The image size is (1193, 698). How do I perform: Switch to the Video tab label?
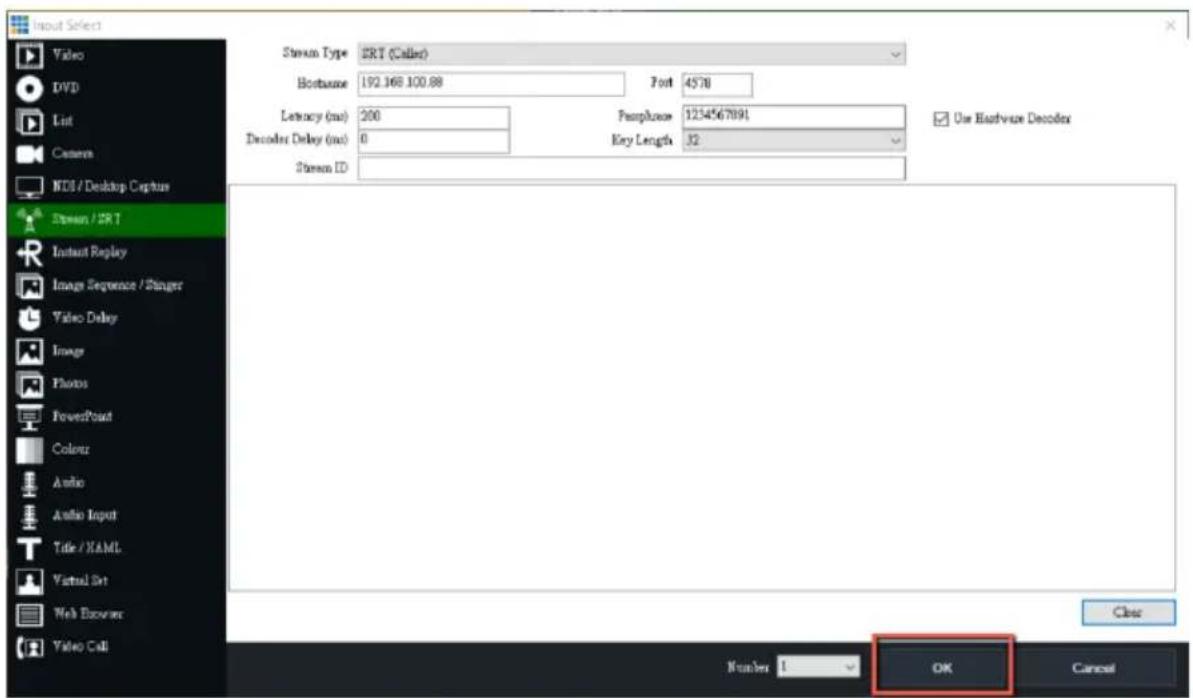[x=68, y=55]
